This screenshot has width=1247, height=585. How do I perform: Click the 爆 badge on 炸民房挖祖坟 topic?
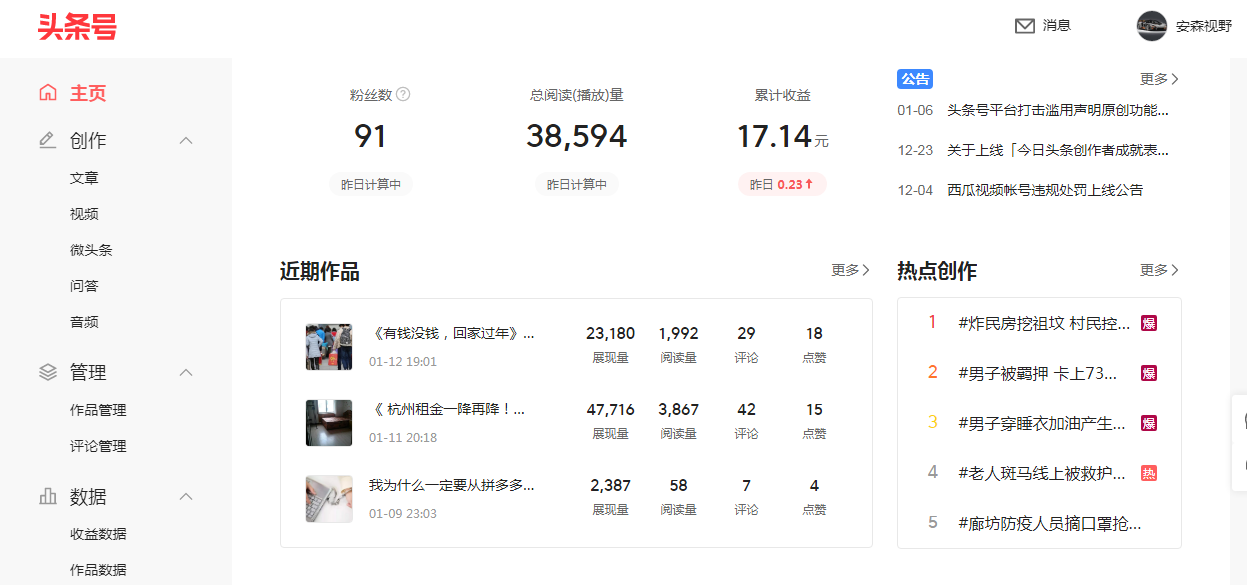click(x=1149, y=323)
